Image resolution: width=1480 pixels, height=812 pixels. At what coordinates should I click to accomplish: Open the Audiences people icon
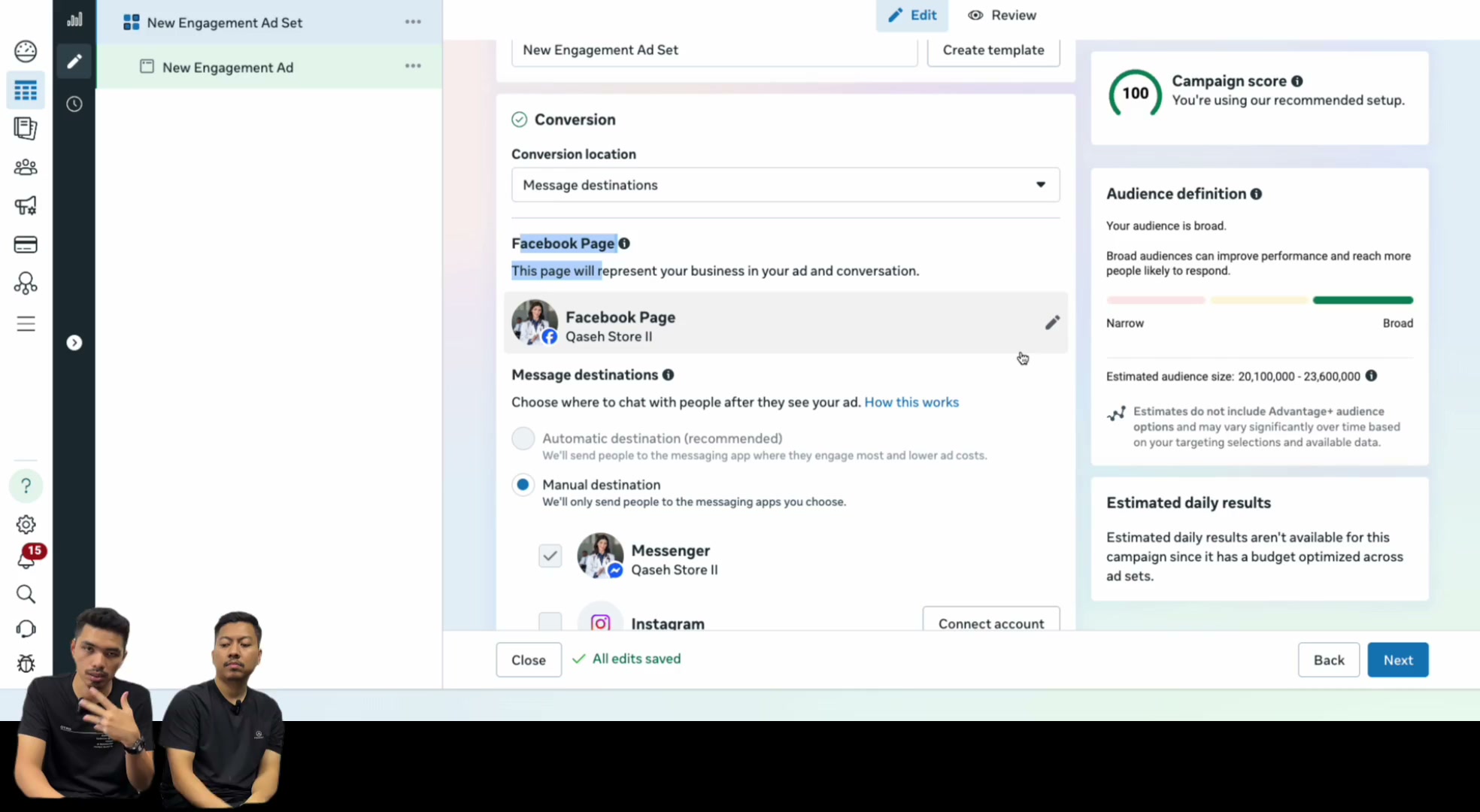[26, 167]
